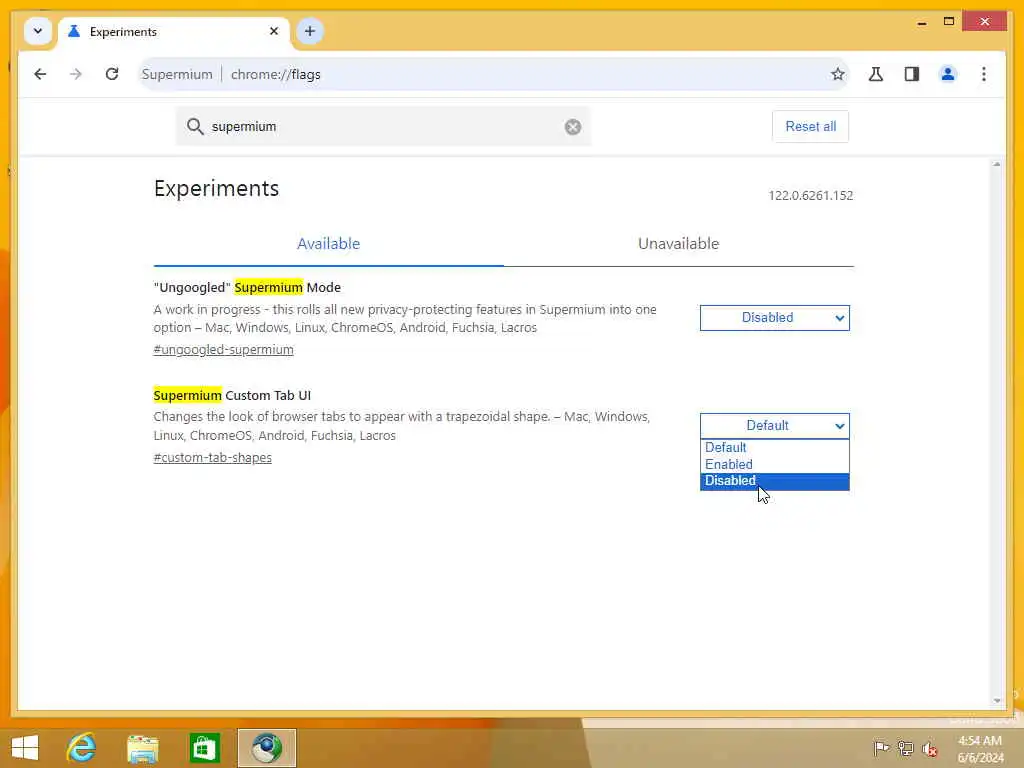Open Action Center flag tray icon
Viewport: 1024px width, 768px height.
click(880, 748)
